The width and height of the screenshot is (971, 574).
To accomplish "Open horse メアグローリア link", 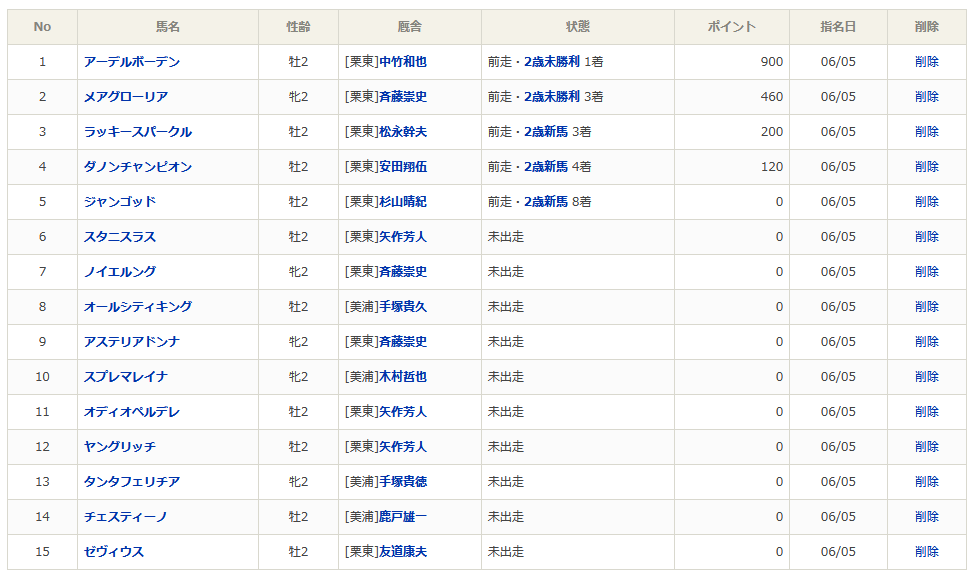I will (126, 97).
